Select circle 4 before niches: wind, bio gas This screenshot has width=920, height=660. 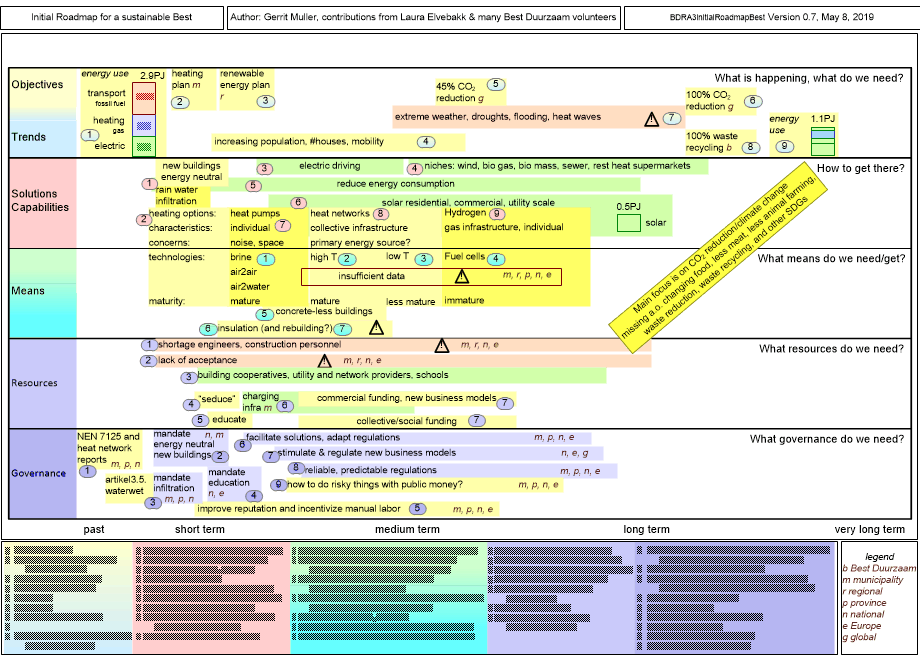tap(414, 168)
